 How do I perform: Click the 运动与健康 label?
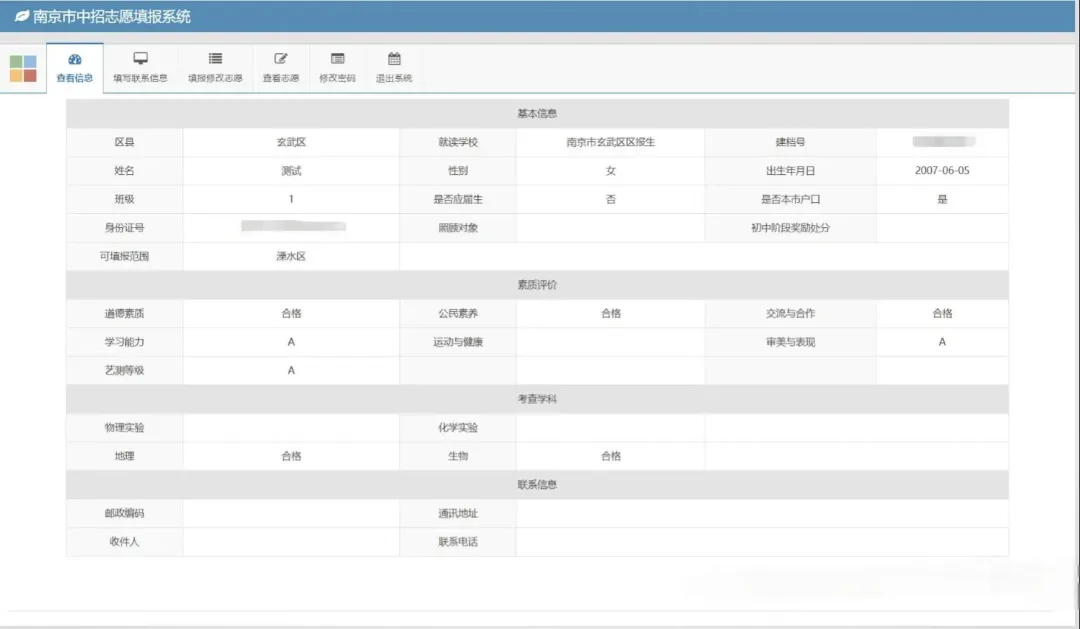(x=458, y=342)
